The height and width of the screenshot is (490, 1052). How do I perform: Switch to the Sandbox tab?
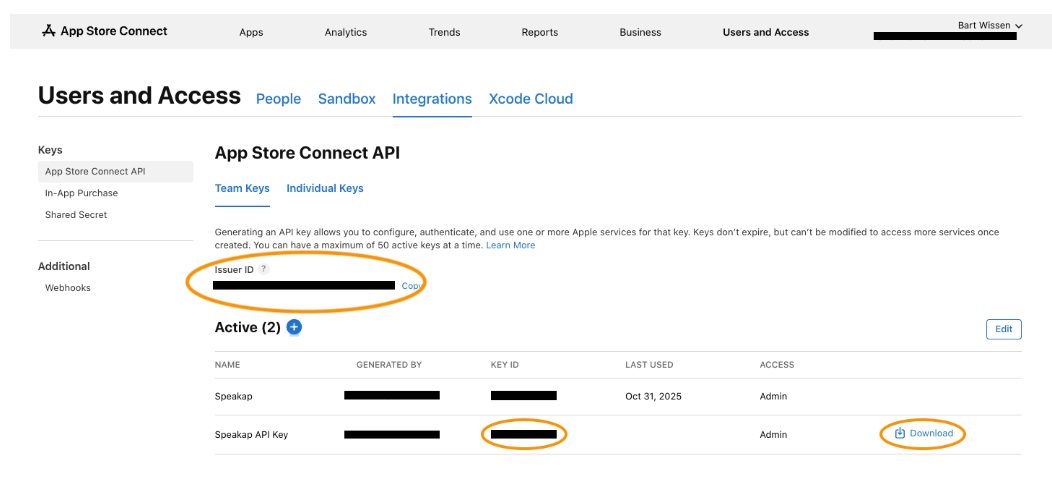coord(347,99)
